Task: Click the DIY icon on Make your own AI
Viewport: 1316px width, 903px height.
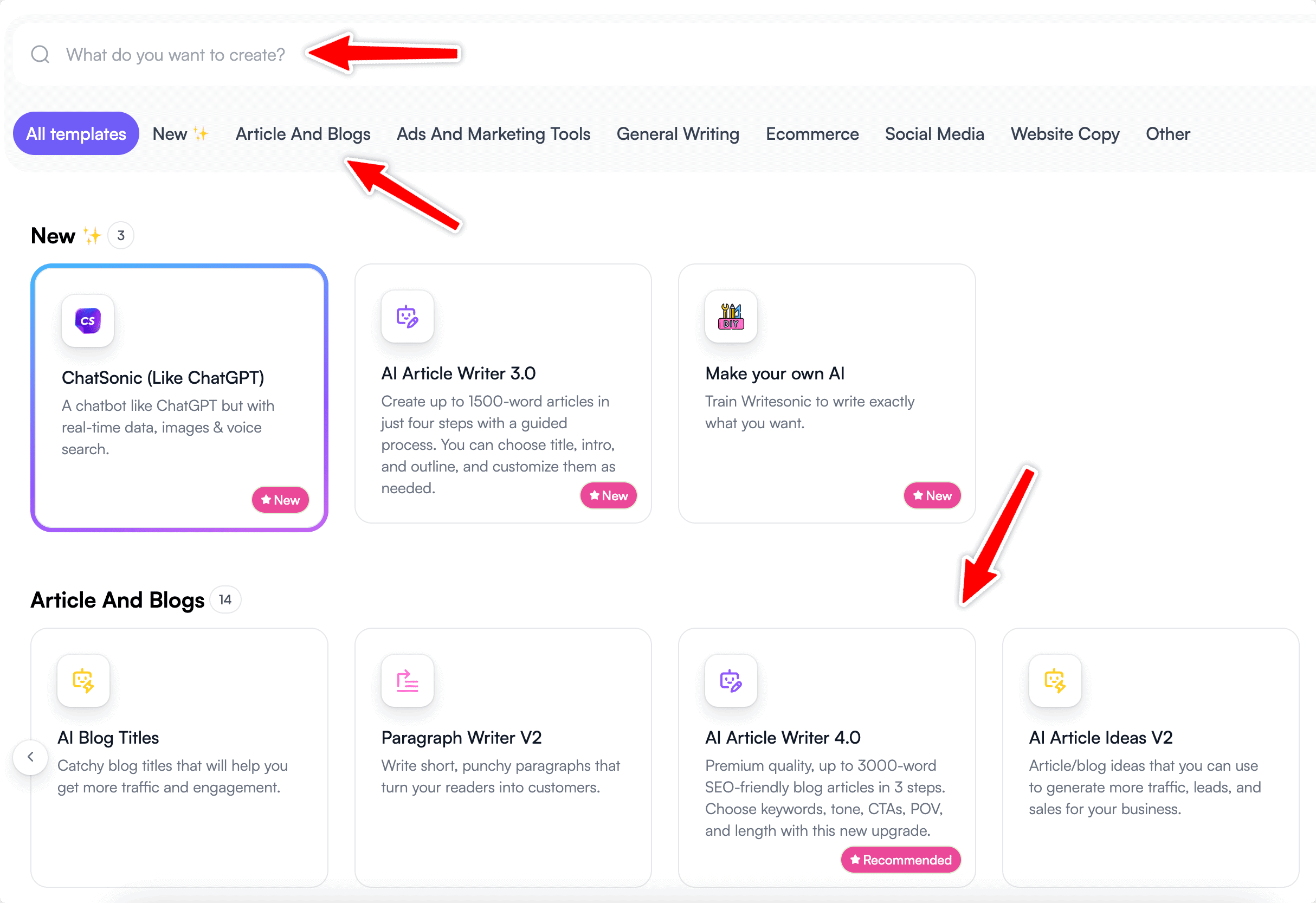Action: [x=731, y=317]
